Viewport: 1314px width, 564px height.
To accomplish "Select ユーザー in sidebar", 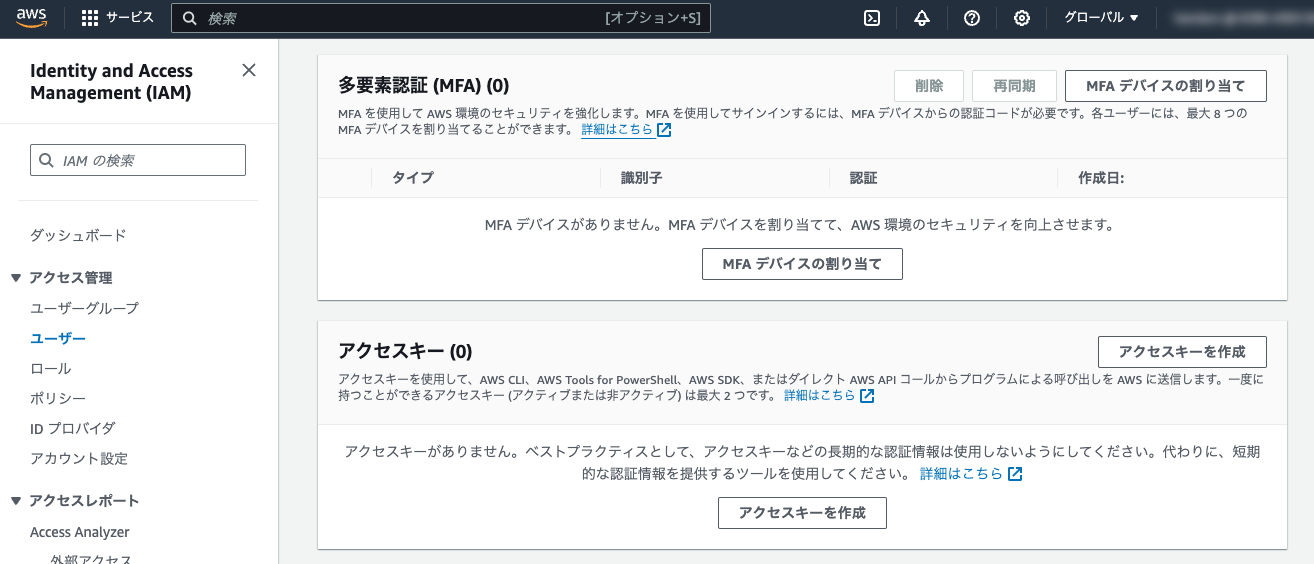I will (x=58, y=339).
